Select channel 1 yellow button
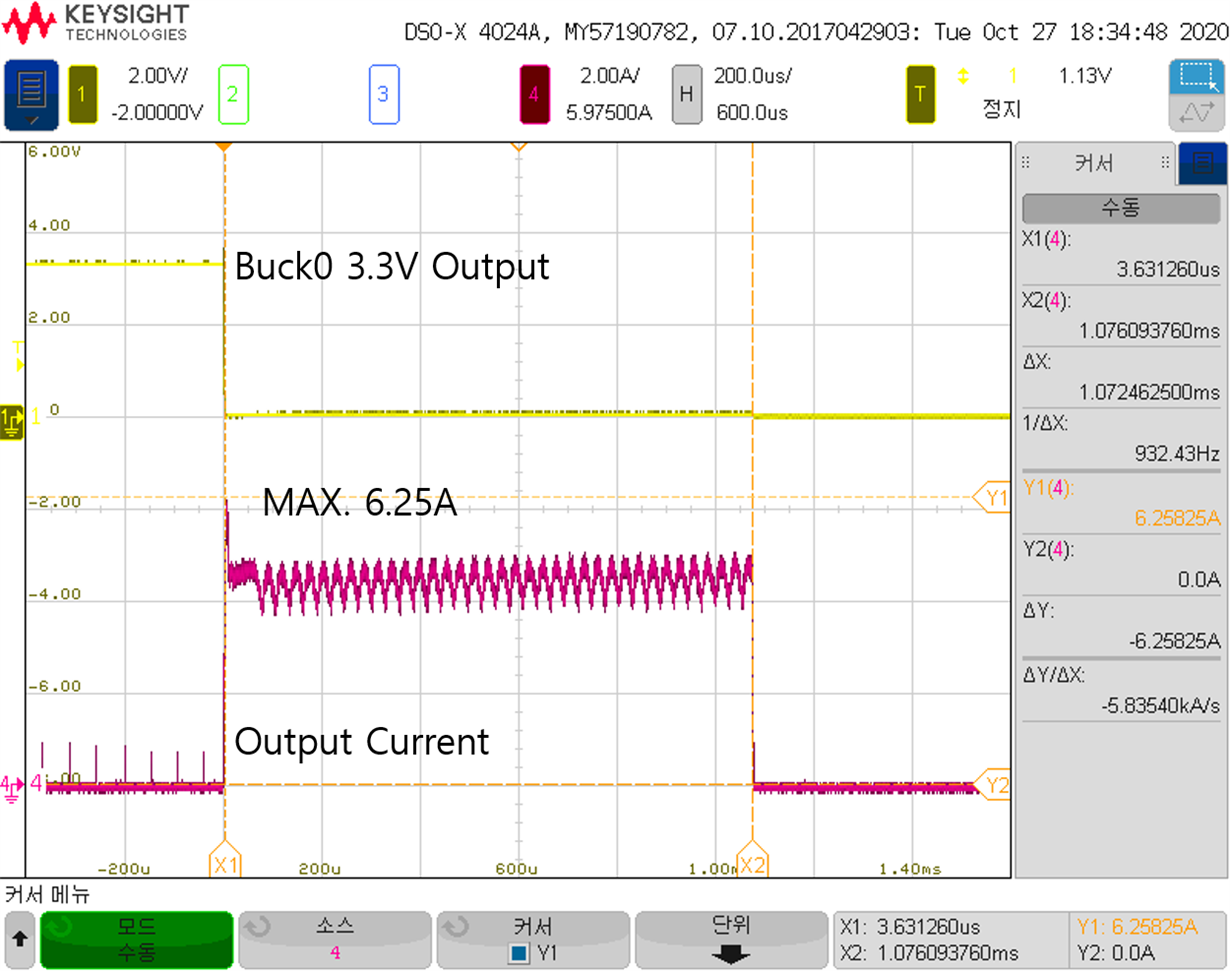 pos(83,95)
